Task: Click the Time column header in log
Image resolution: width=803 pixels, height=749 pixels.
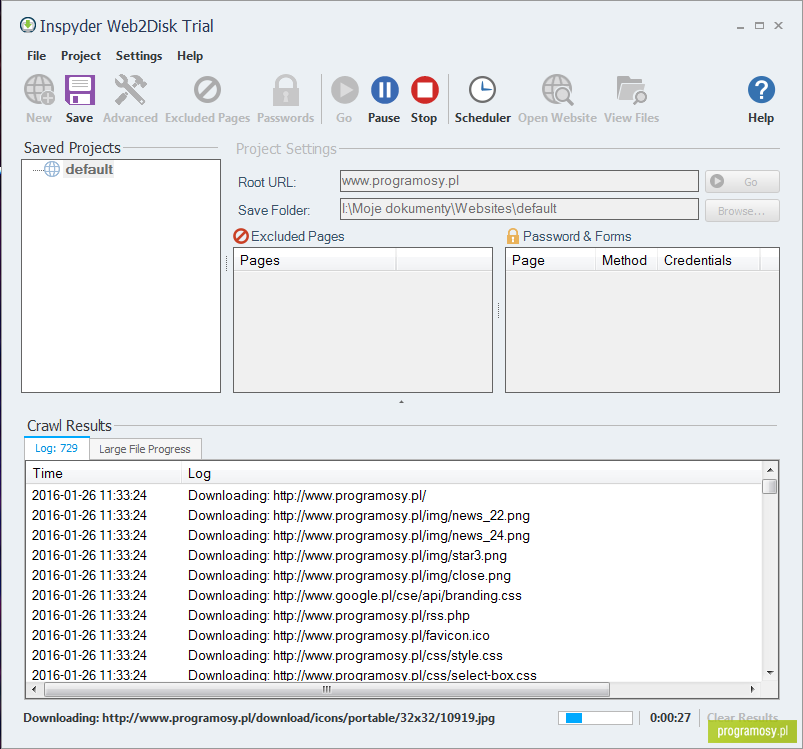Action: tap(103, 473)
